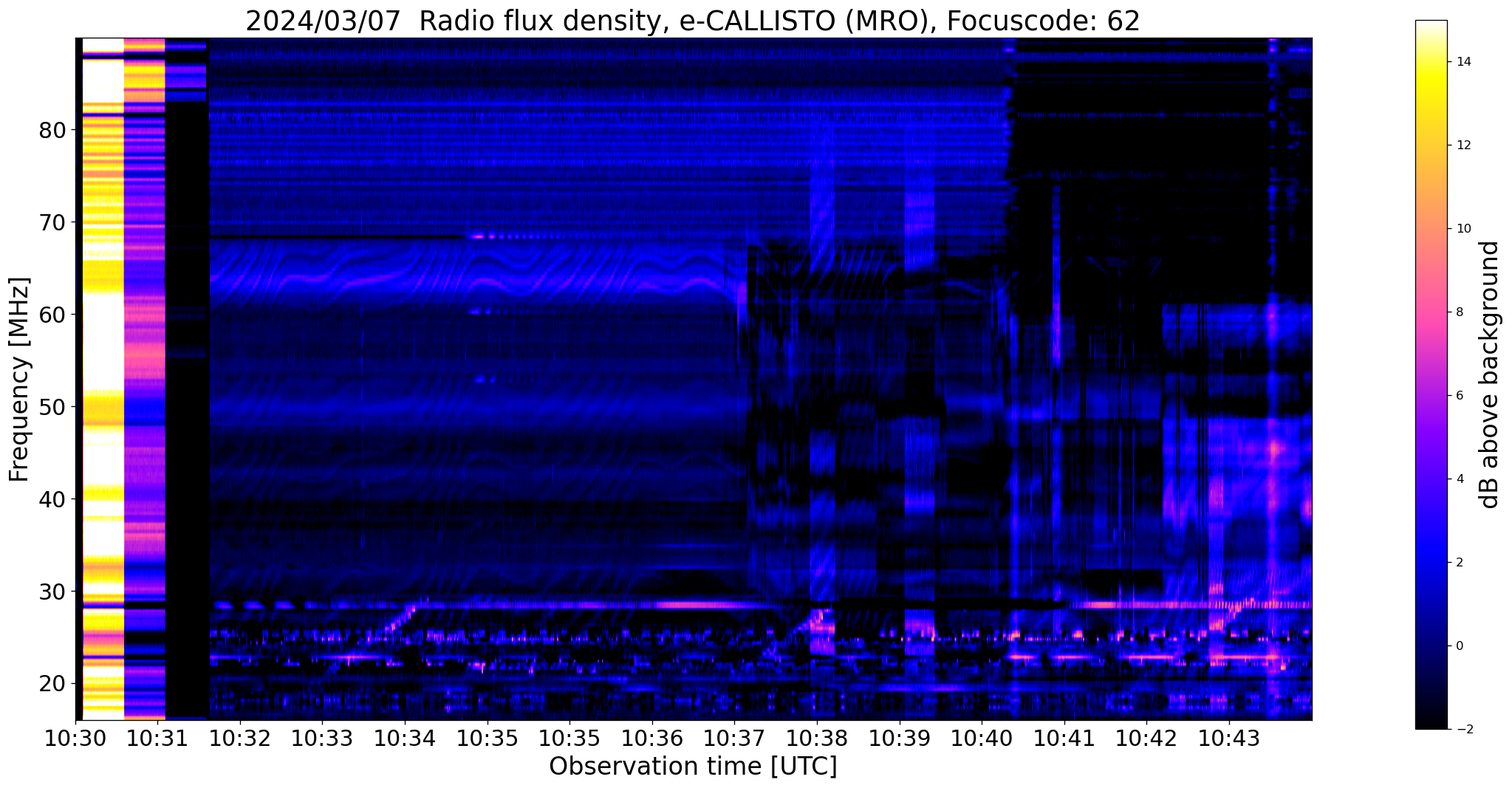This screenshot has height=788, width=1512.
Task: Select the 'Frequency [MHz]' axis label
Action: coord(19,380)
